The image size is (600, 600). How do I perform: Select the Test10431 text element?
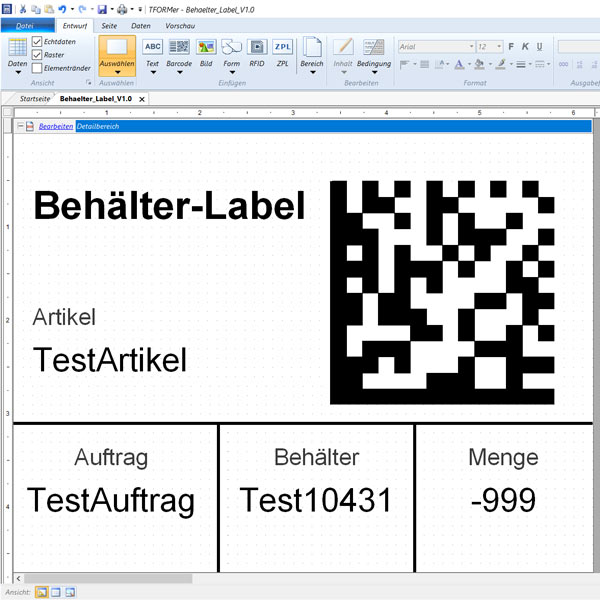316,500
